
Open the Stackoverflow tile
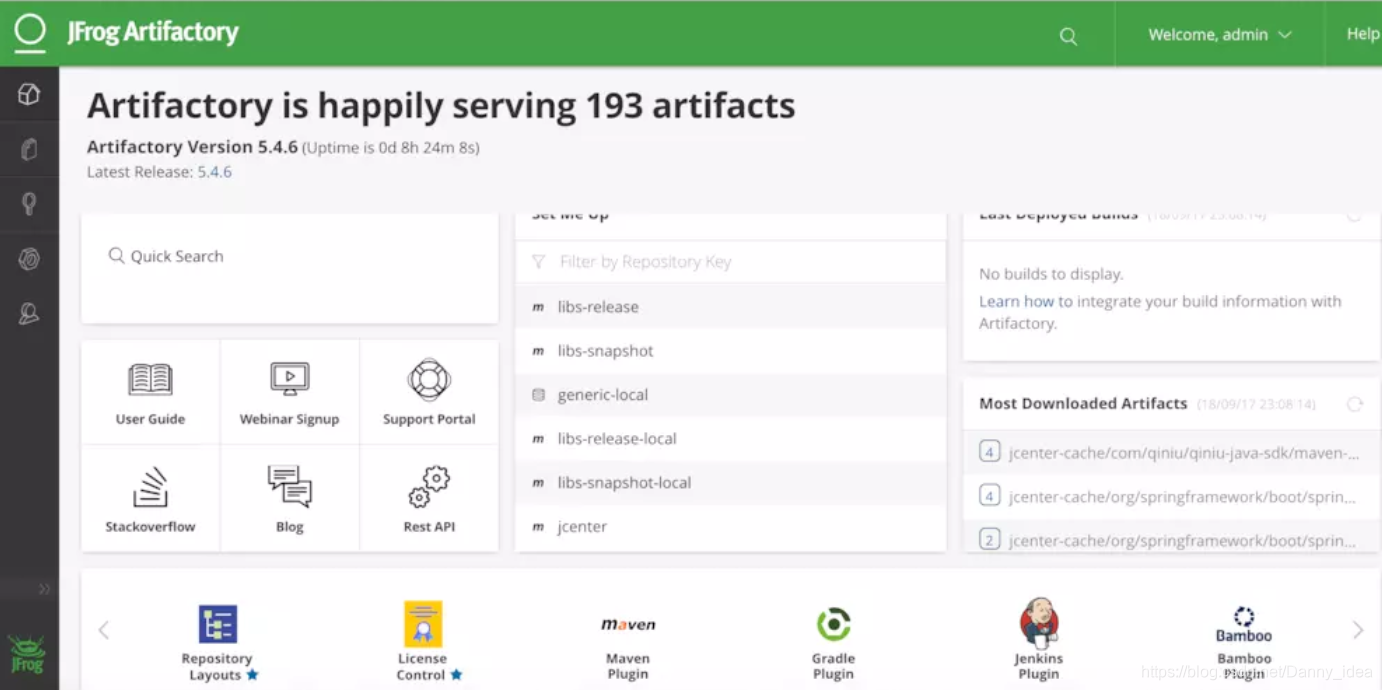(x=150, y=499)
